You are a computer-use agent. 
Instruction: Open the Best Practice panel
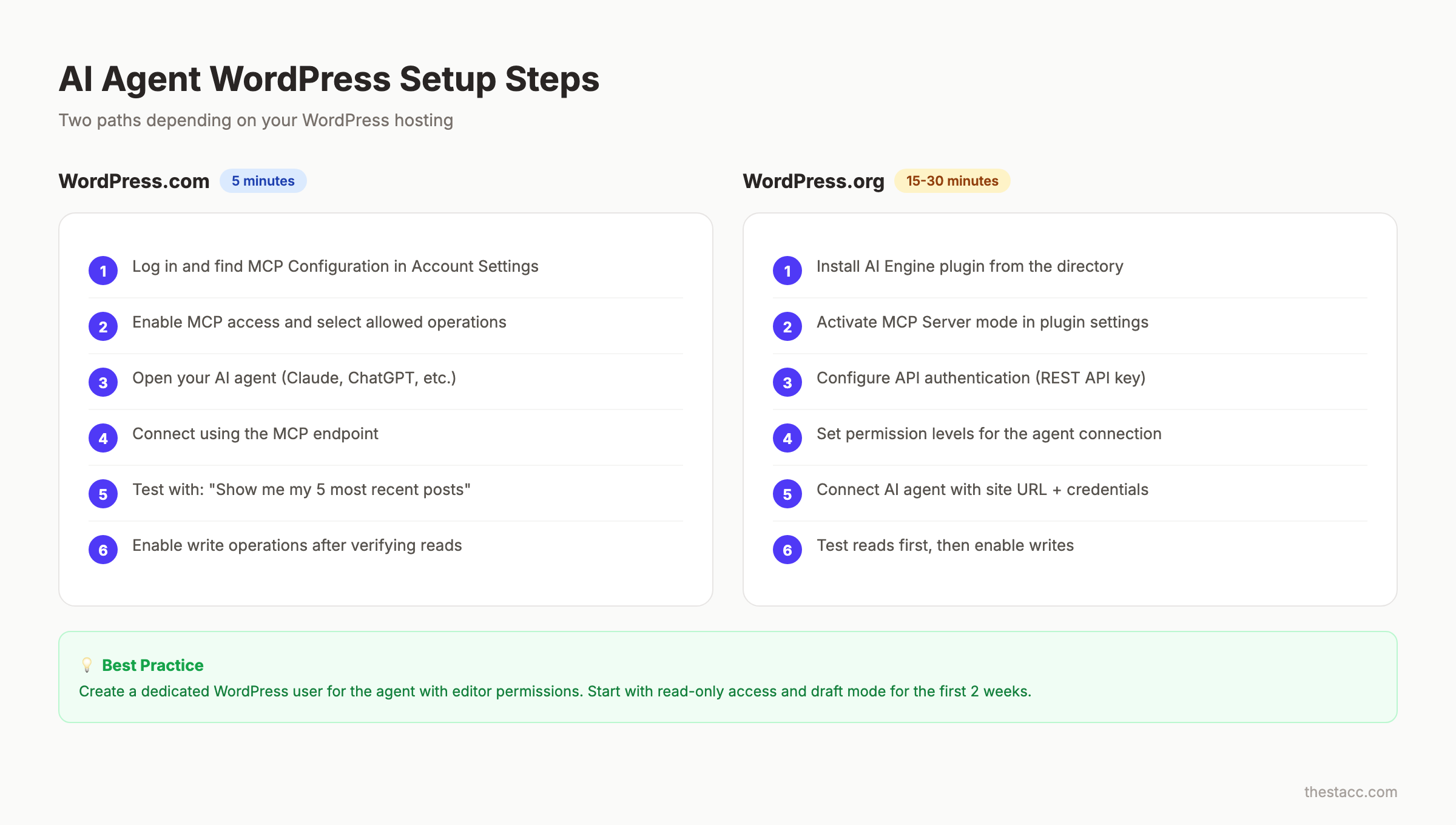[x=728, y=676]
